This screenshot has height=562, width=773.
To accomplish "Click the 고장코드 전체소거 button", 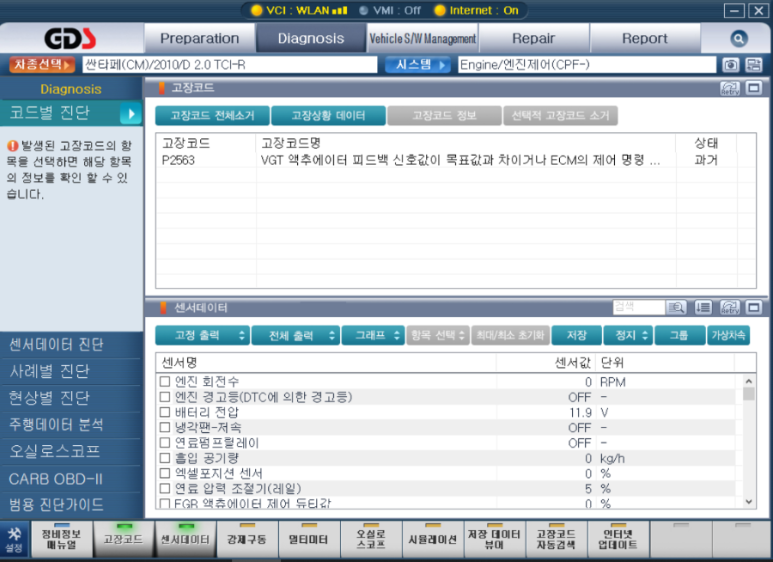I will 212,116.
